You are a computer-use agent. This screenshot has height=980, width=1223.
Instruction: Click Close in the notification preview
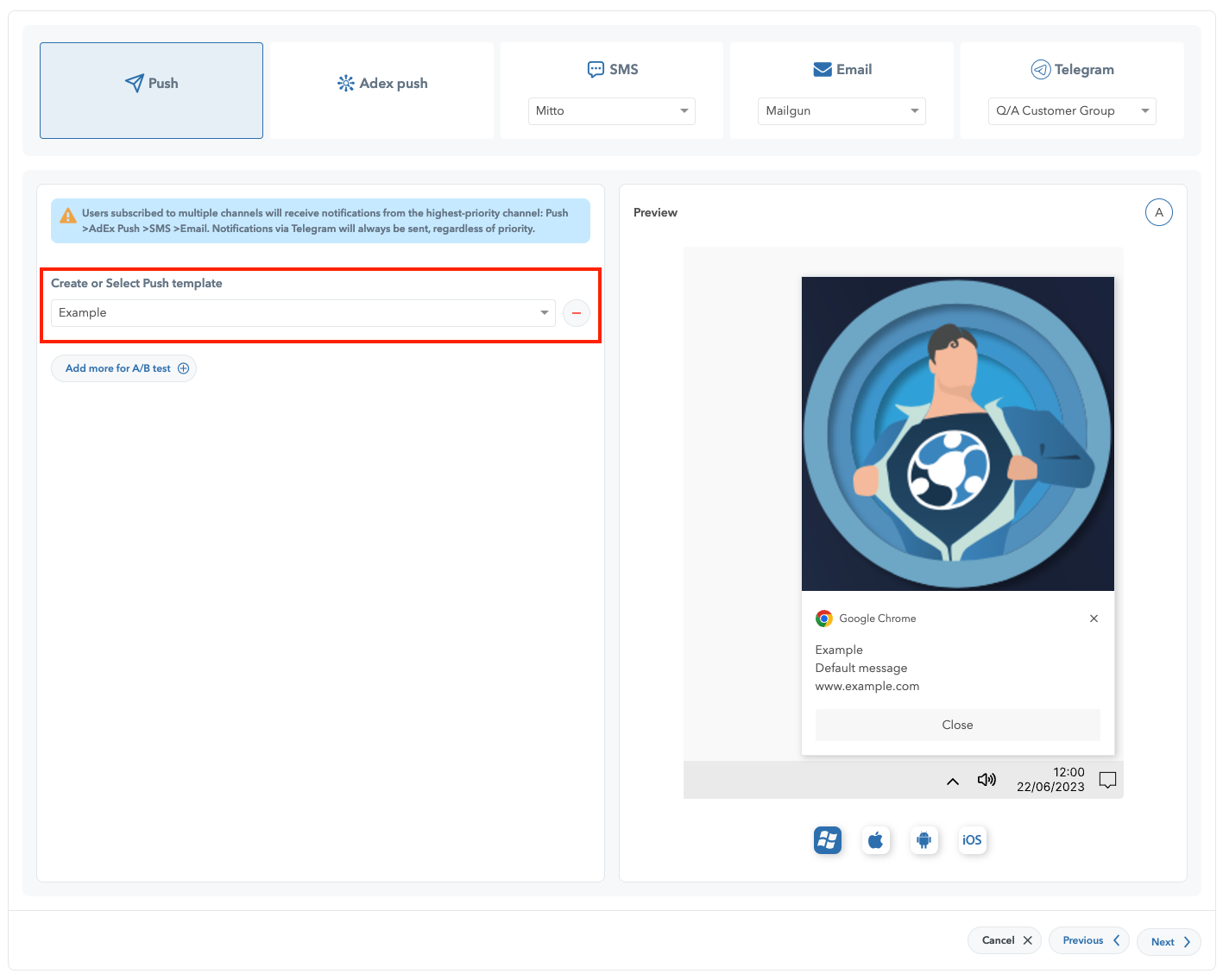957,725
